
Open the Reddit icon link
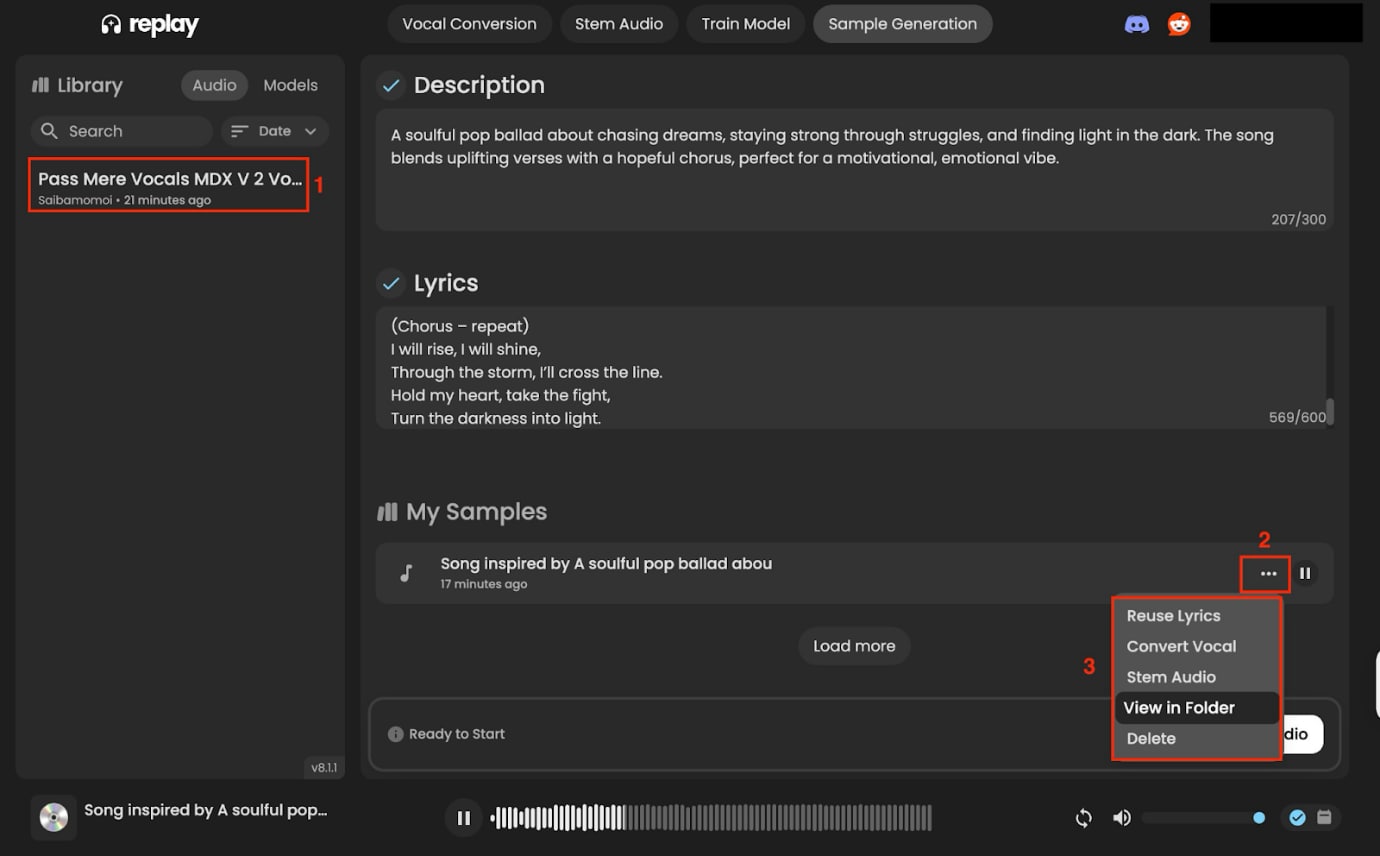click(x=1180, y=25)
